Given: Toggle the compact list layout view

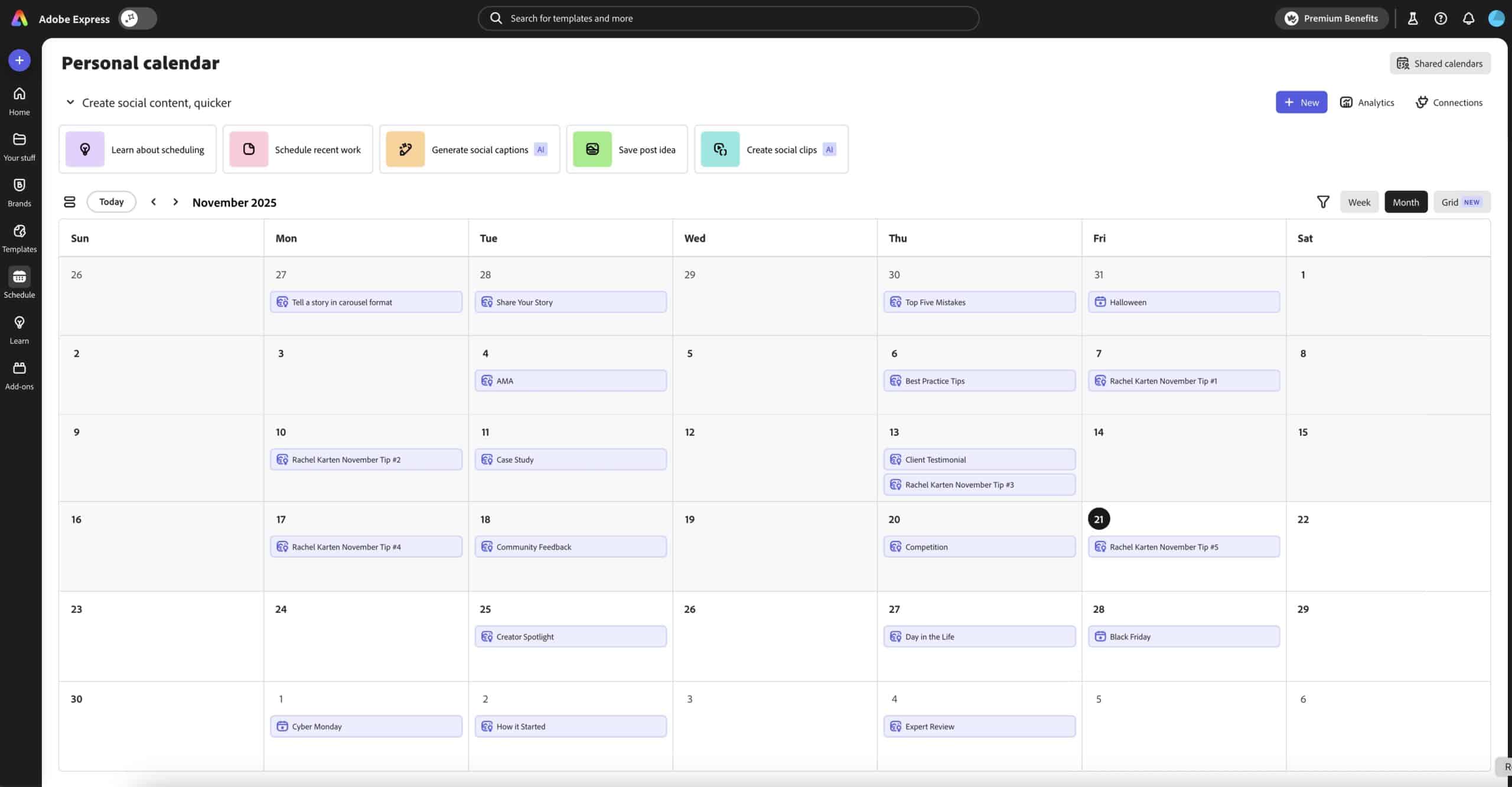Looking at the screenshot, I should [69, 201].
